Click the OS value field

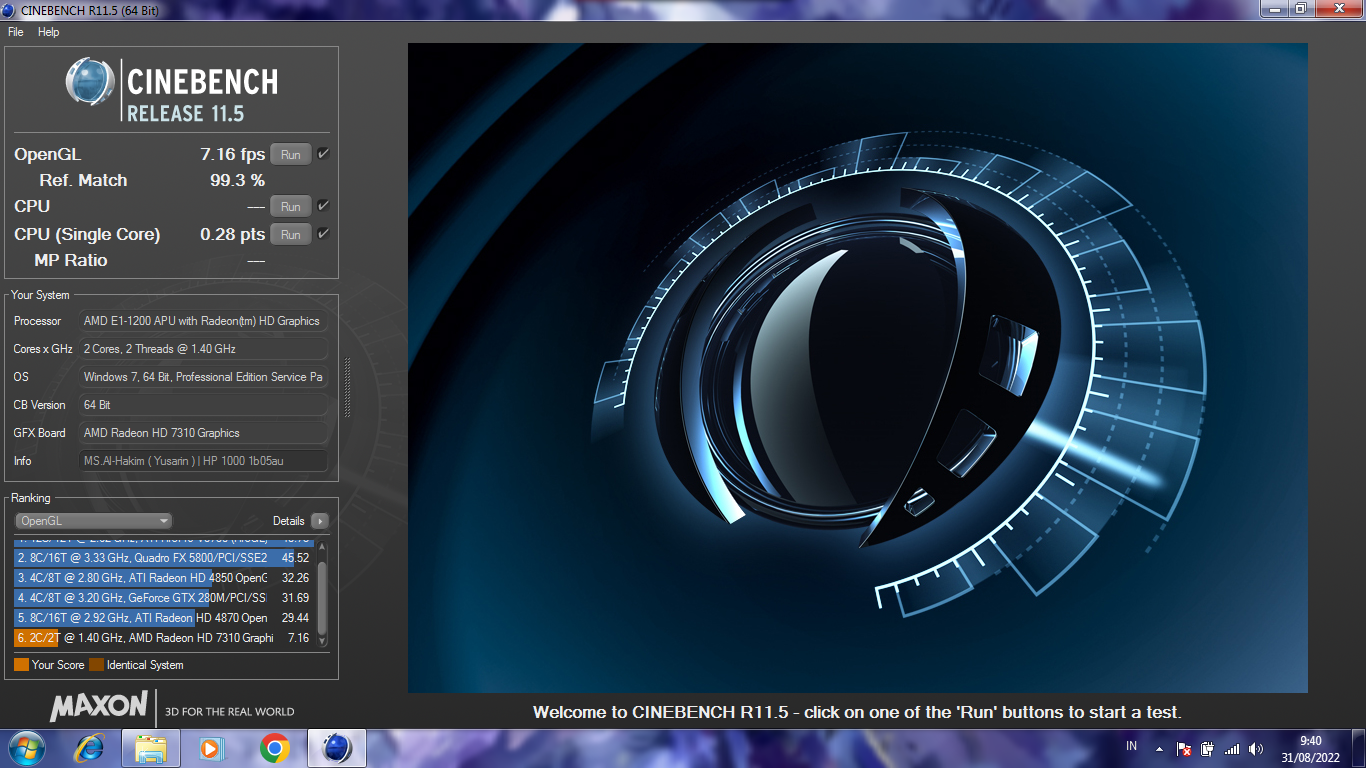click(x=203, y=377)
